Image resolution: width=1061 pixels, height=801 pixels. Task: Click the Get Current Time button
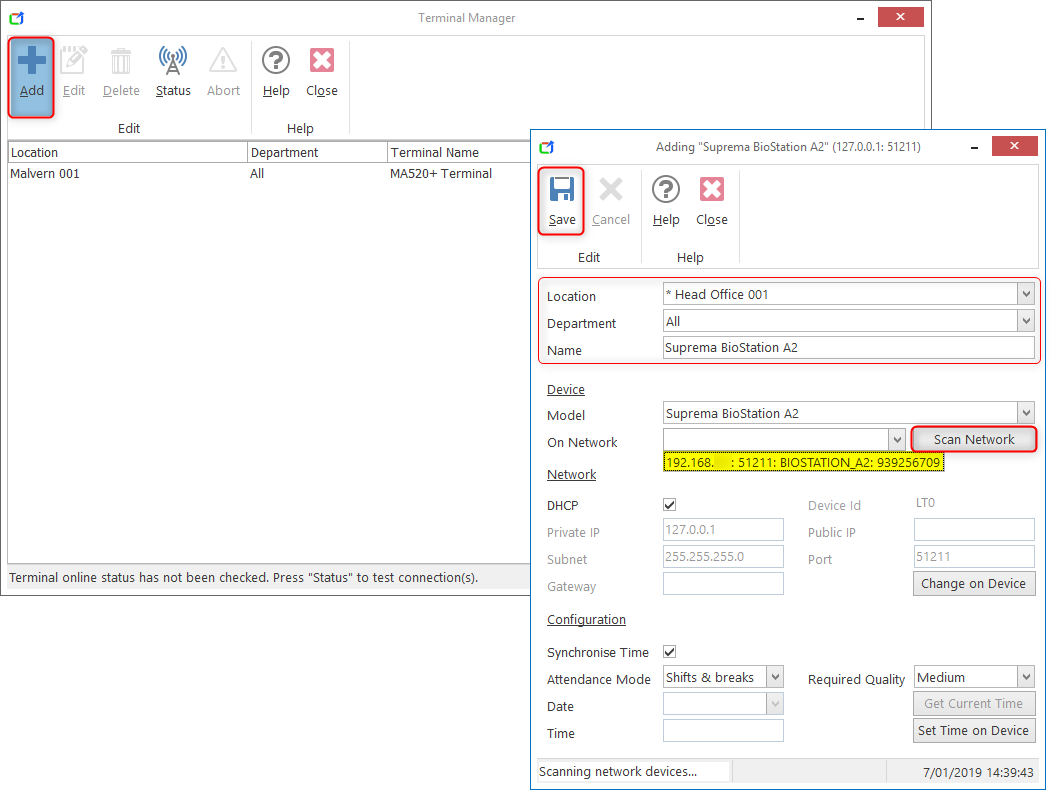click(x=974, y=704)
